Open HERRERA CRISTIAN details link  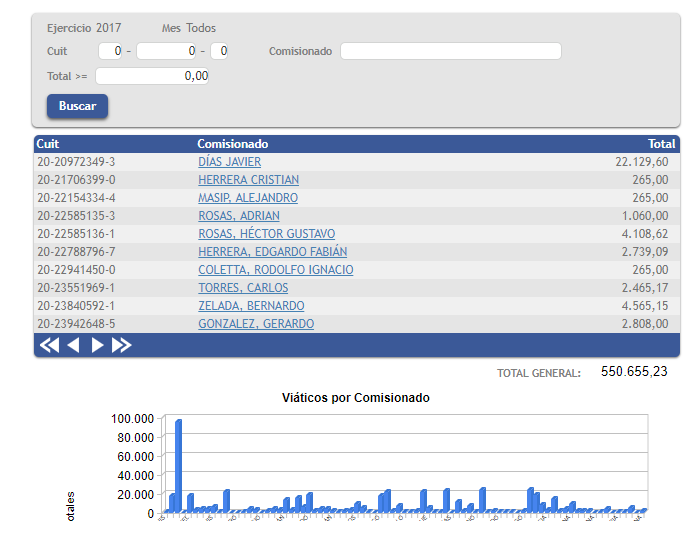tap(248, 180)
